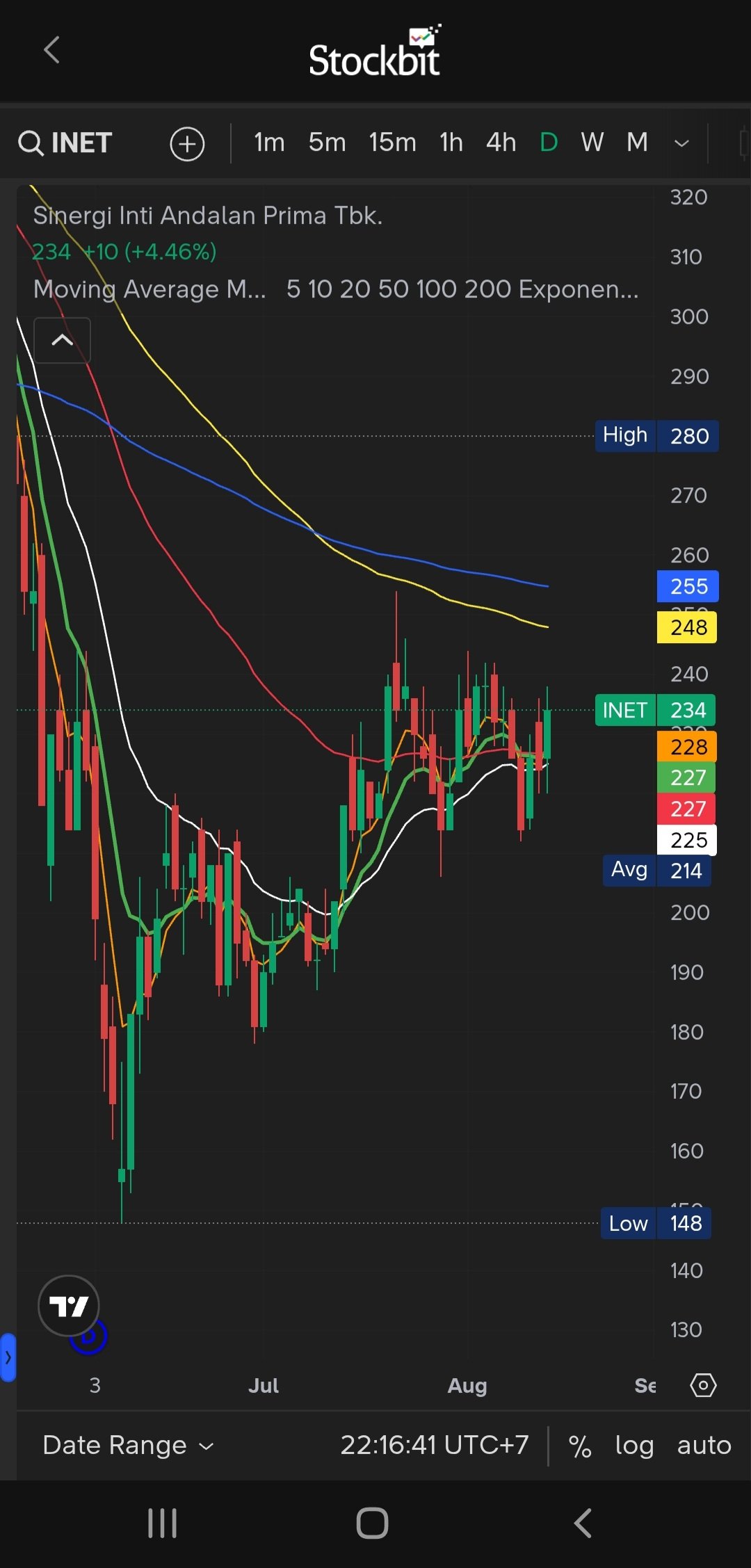
Task: Tap the Moving Average indicator legend
Action: (x=336, y=289)
